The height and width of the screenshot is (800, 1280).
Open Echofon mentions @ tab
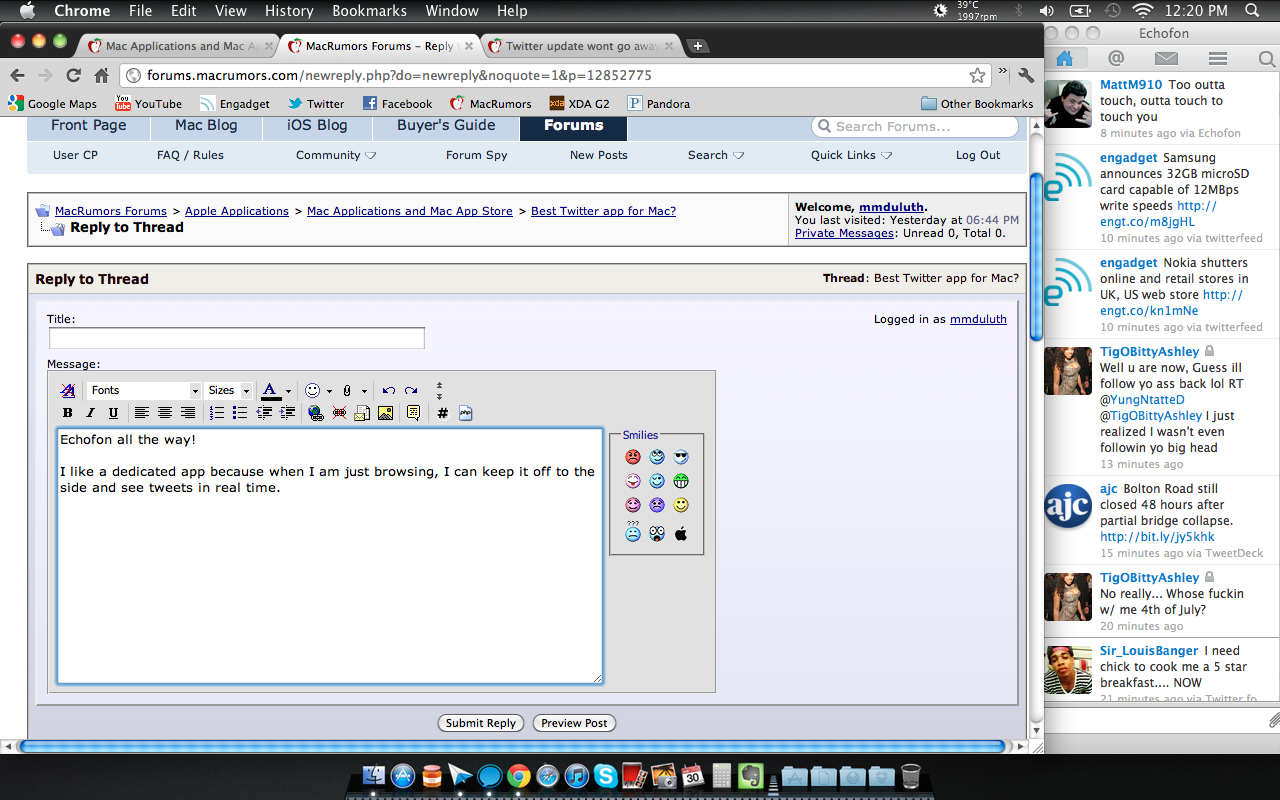click(x=1116, y=59)
